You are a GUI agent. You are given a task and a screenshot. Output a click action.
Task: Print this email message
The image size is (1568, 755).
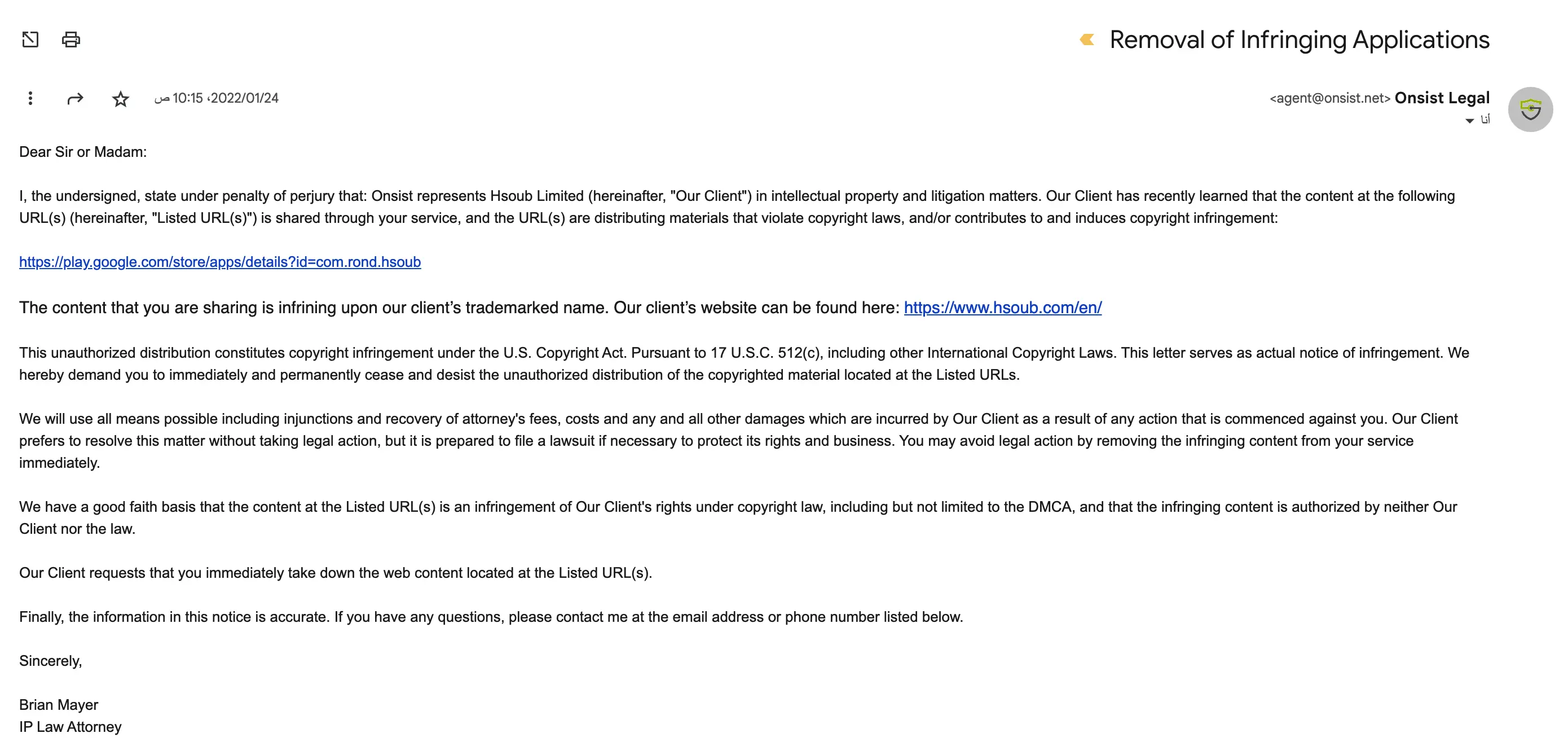point(71,39)
